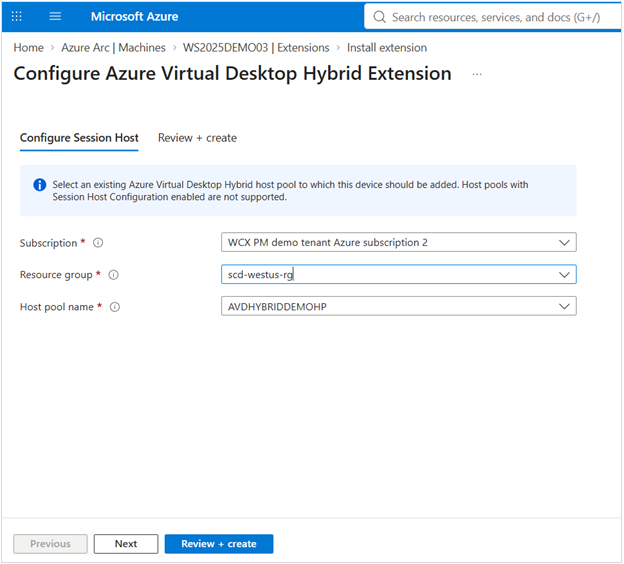Viewport: 624px width, 564px height.
Task: Click the Host pool name label text
Action: click(57, 307)
